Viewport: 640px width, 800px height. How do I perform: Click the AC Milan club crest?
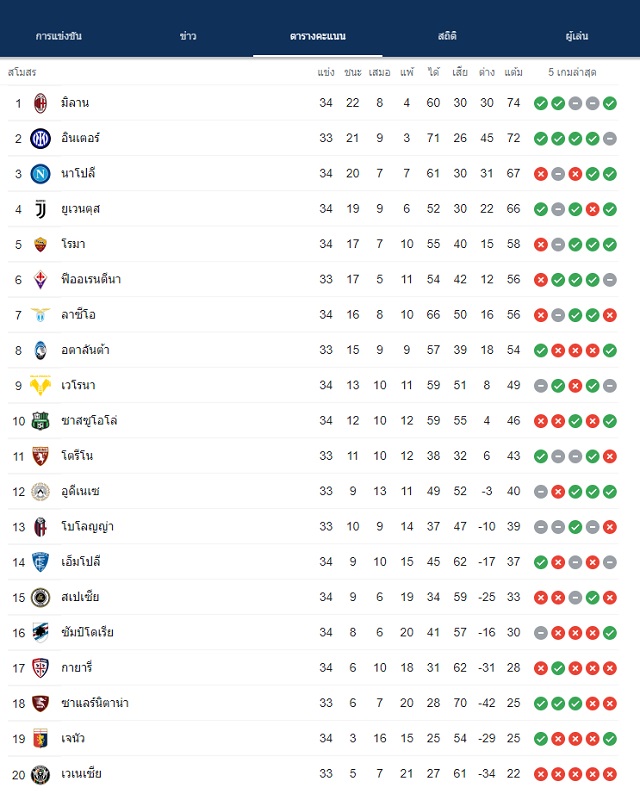[40, 103]
